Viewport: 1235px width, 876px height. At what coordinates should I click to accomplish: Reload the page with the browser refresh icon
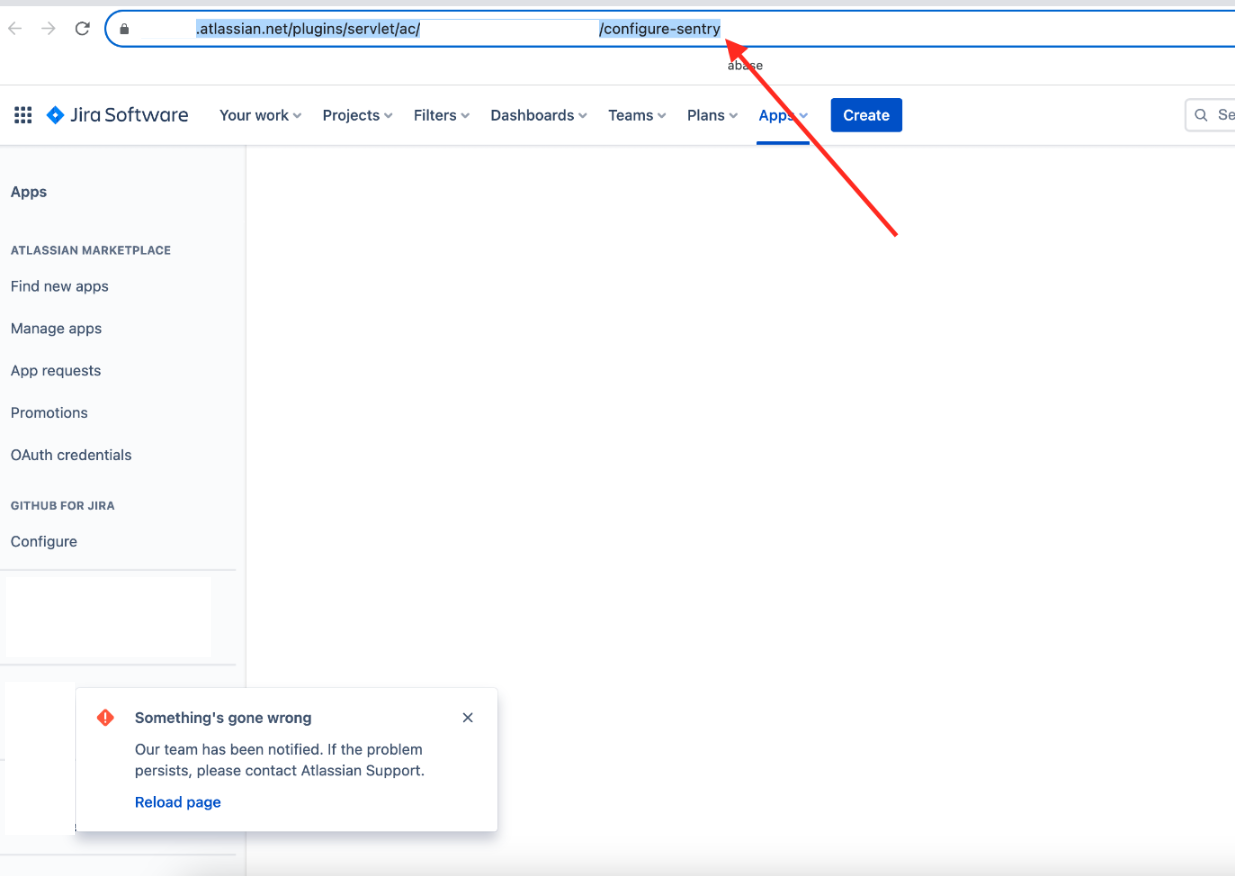(x=82, y=29)
